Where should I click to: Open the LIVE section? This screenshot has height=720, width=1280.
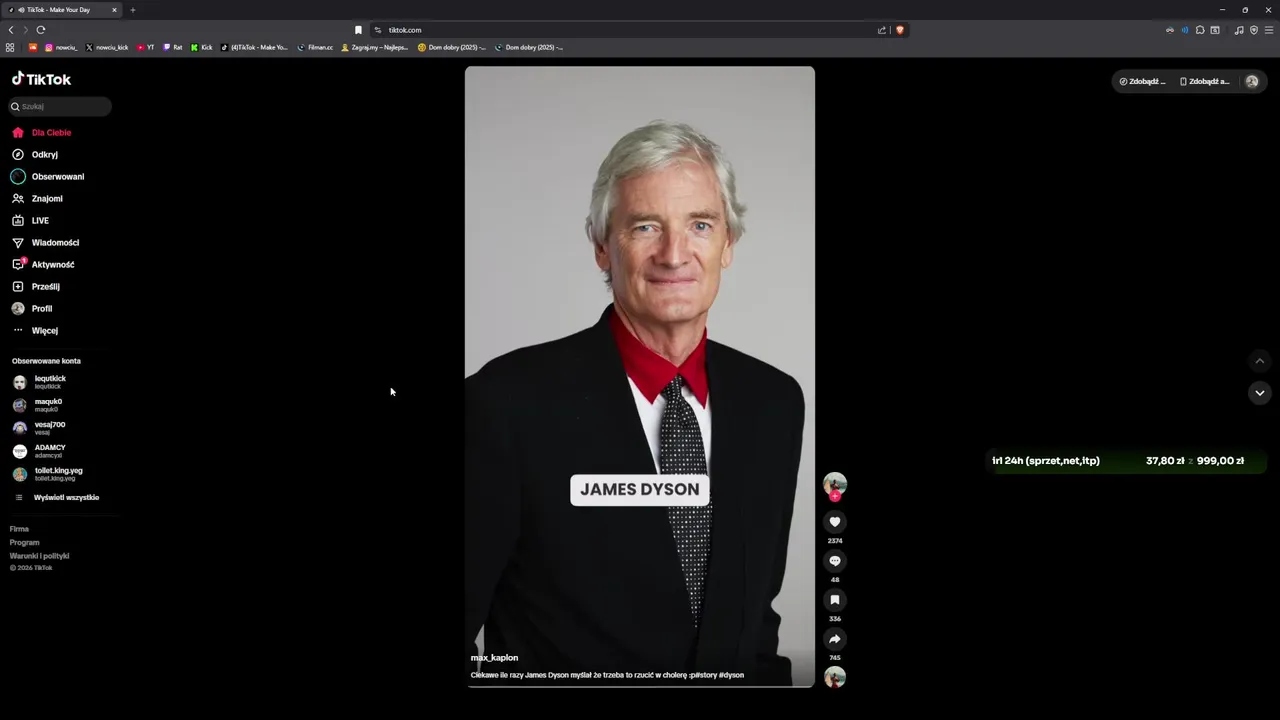pos(30,220)
